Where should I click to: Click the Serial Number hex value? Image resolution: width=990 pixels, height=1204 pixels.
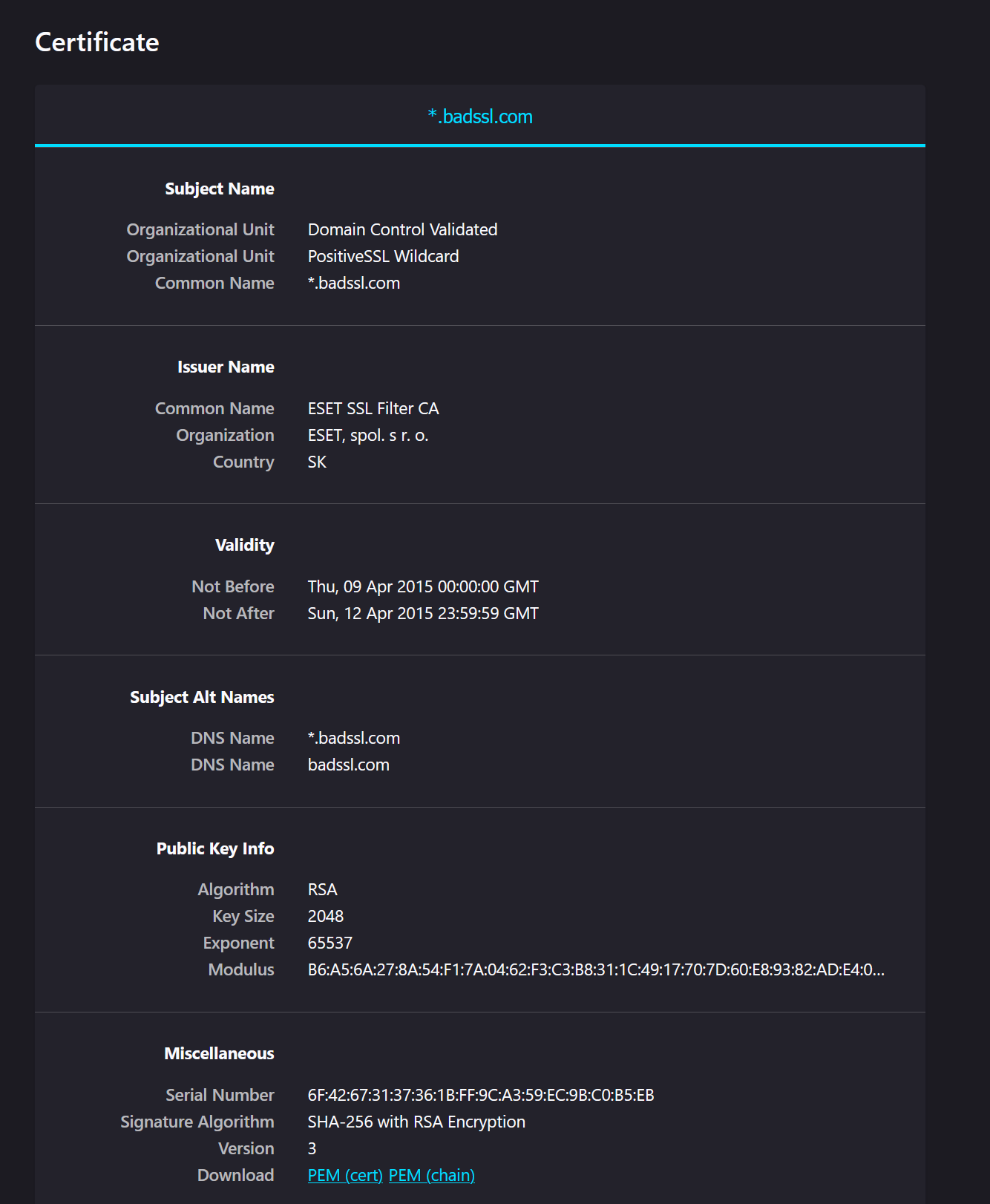pyautogui.click(x=480, y=1095)
